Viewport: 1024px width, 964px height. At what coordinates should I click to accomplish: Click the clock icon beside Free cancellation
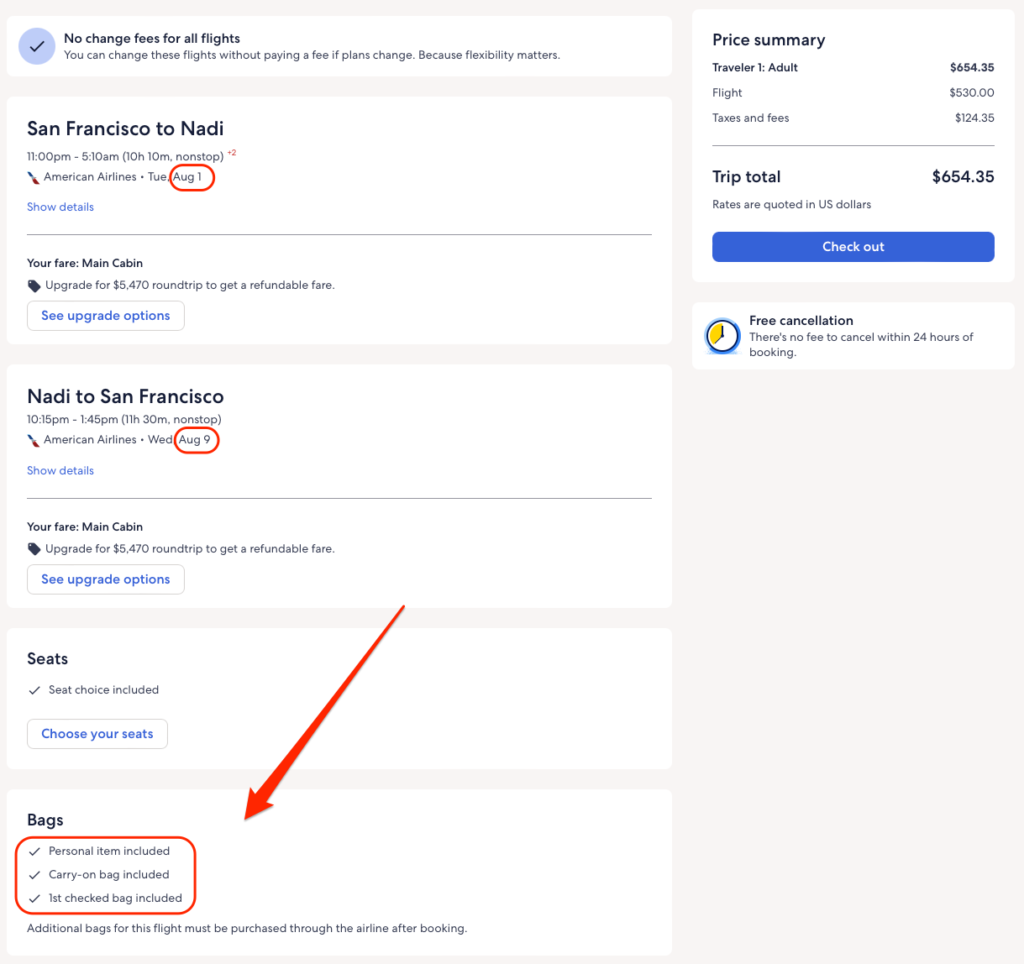(722, 337)
